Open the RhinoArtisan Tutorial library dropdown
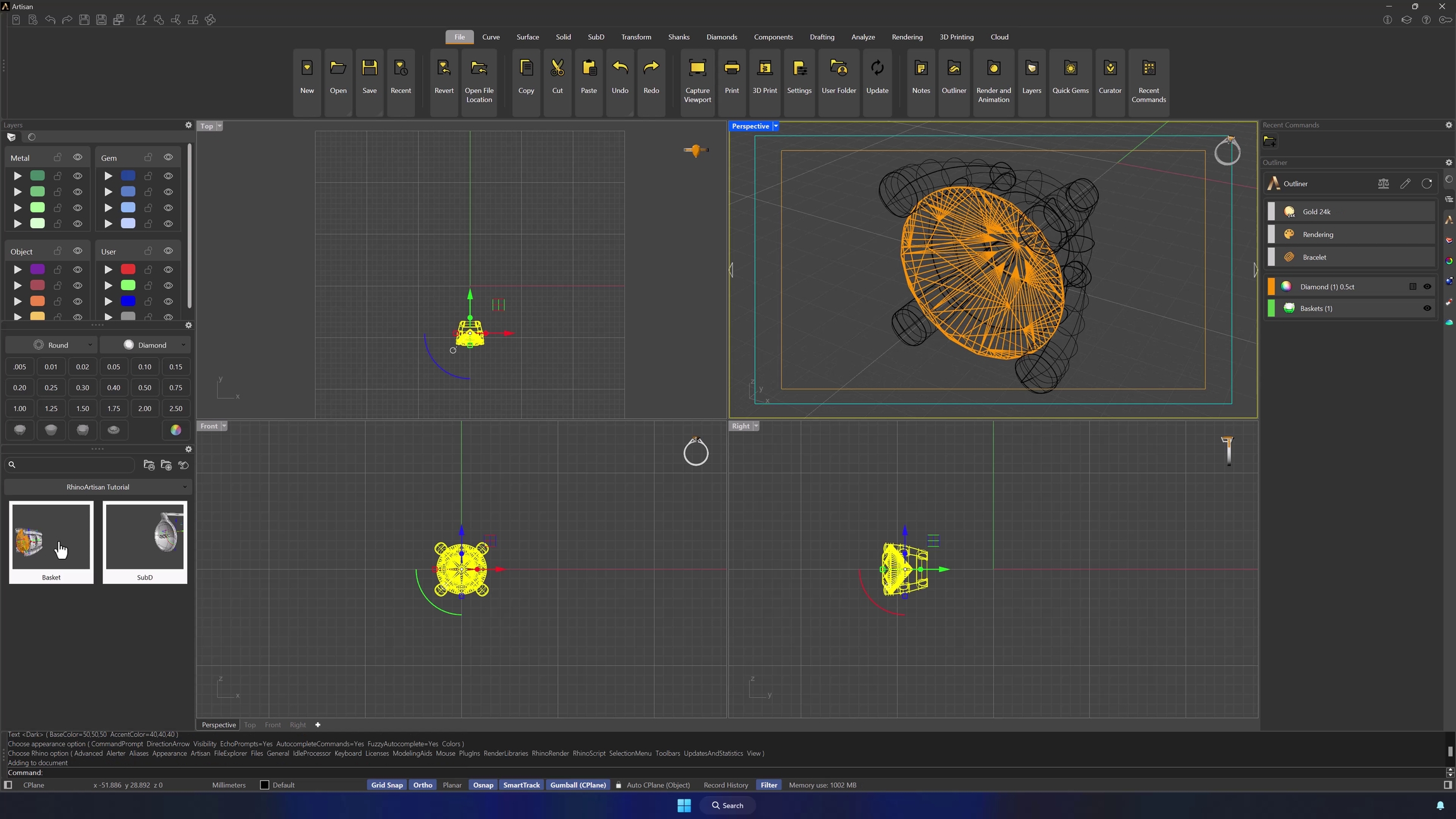1456x819 pixels. 98,487
